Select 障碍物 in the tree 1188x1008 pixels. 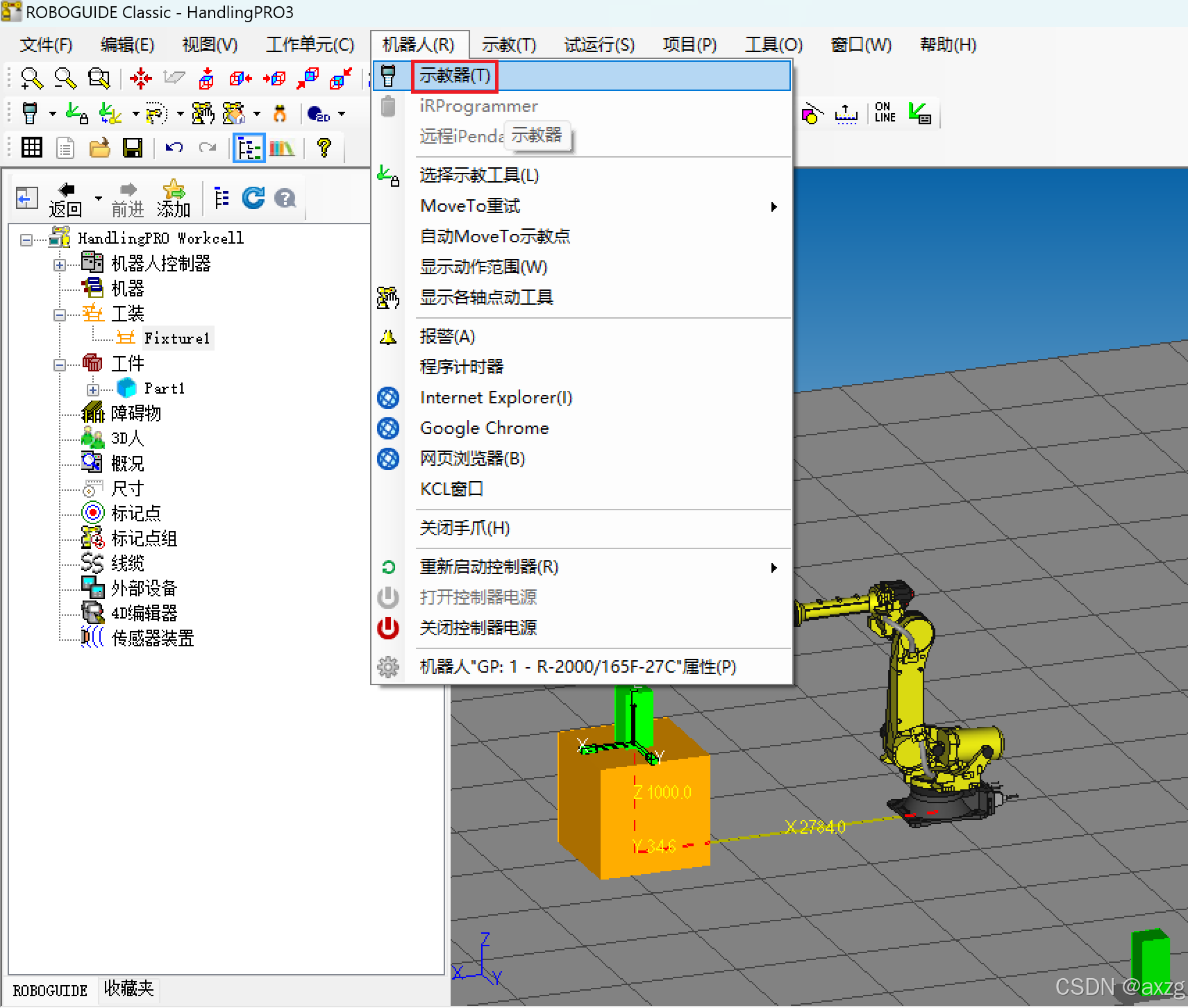click(136, 413)
